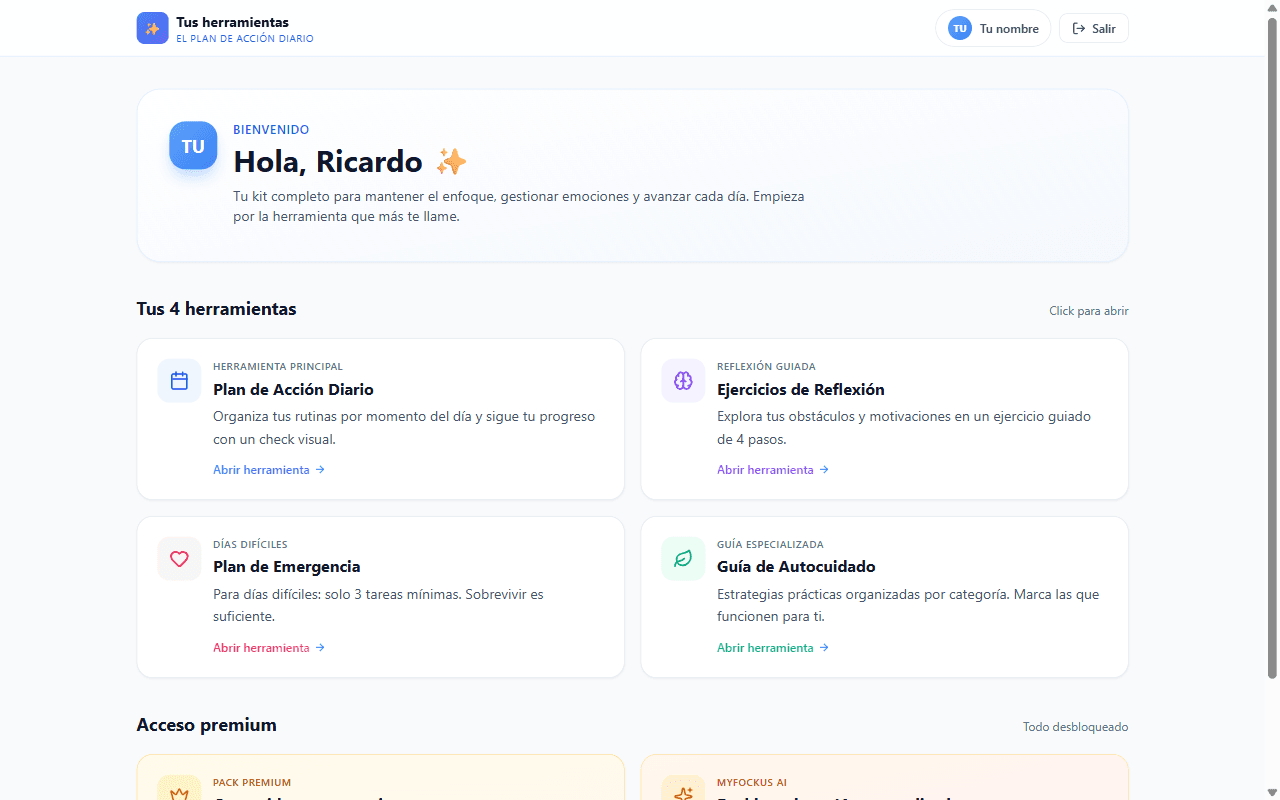Click the brain icon for Ejercicios de Reflexión
The image size is (1280, 800).
(x=683, y=381)
